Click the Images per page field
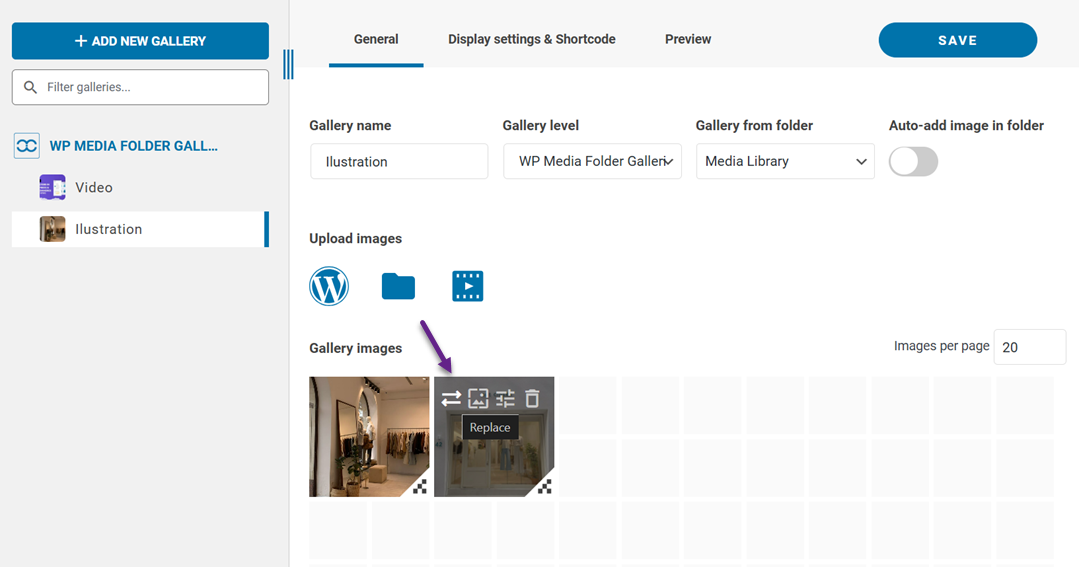This screenshot has height=567, width=1079. 1029,347
